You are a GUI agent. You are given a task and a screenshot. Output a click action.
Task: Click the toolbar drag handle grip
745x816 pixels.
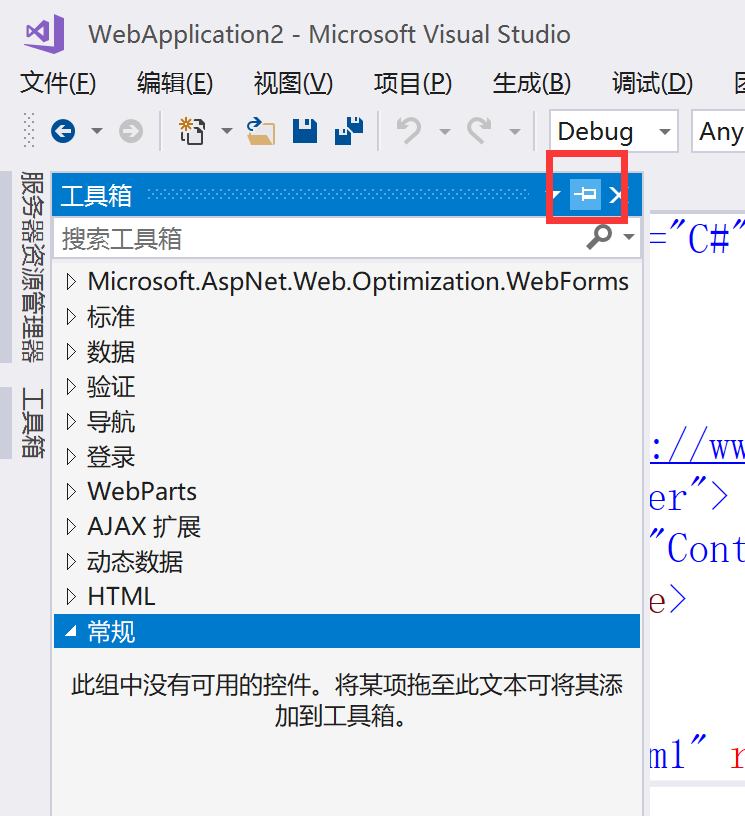29,130
